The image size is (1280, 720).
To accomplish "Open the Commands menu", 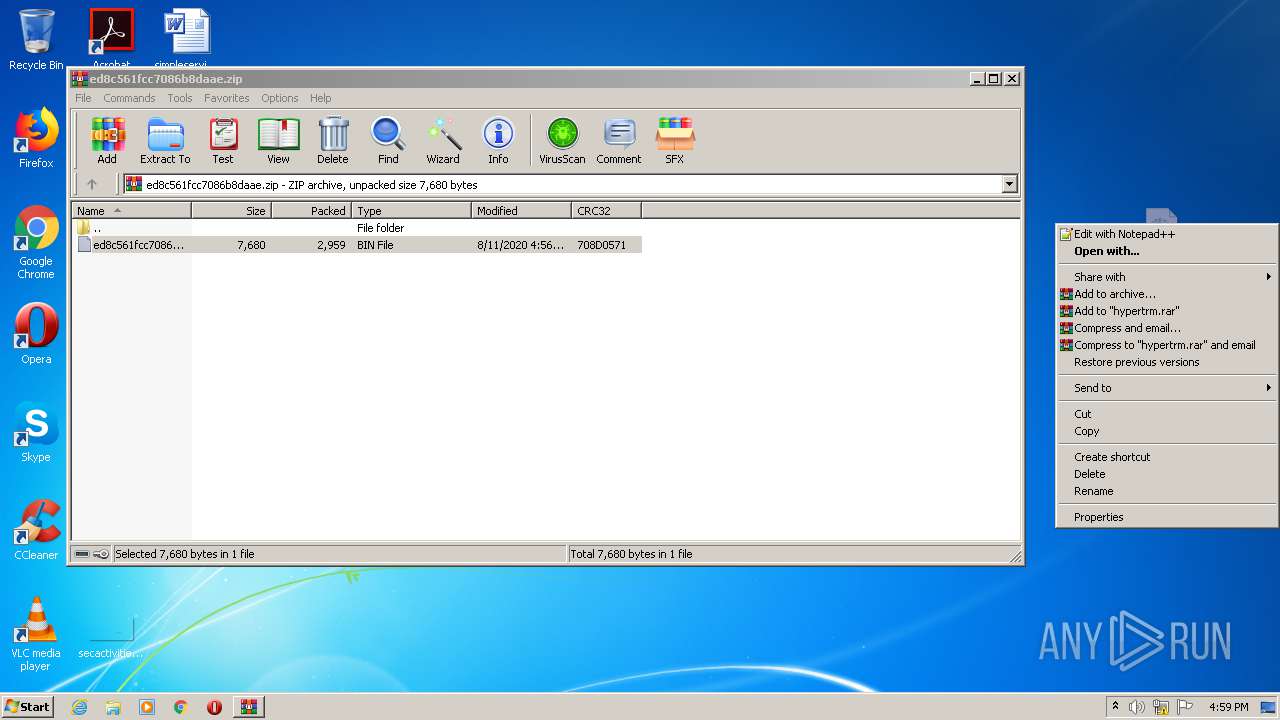I will point(129,98).
